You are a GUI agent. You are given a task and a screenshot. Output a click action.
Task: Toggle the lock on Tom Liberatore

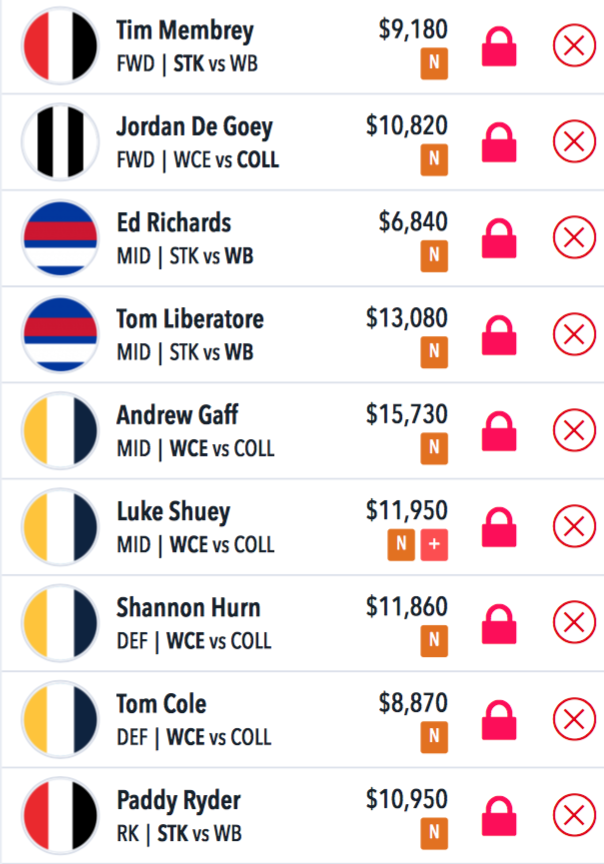coord(499,335)
